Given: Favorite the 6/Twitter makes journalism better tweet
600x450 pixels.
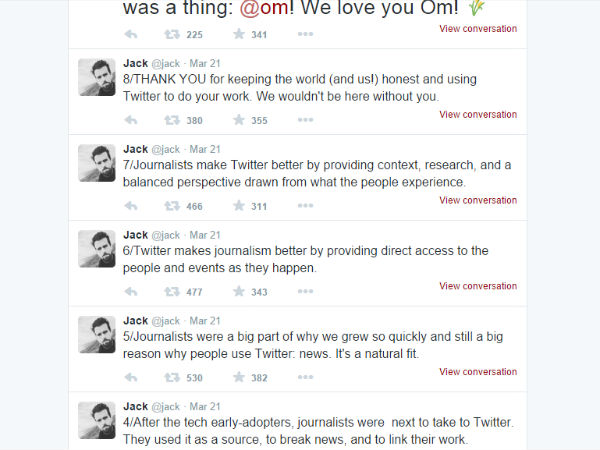Looking at the screenshot, I should pyautogui.click(x=239, y=292).
